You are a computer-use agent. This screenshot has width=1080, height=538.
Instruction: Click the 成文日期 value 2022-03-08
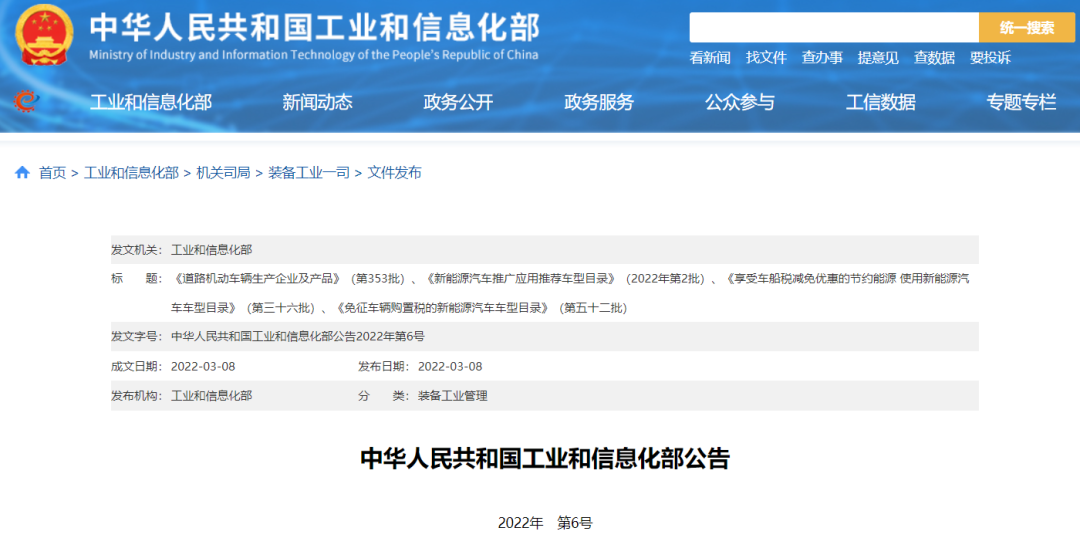[203, 366]
